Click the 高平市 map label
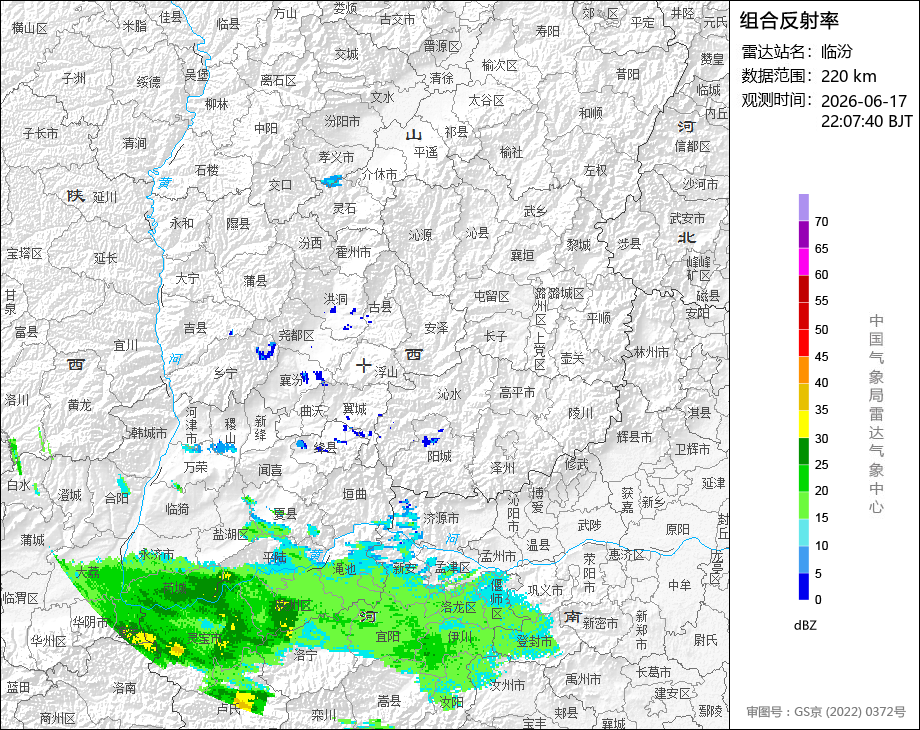 [517, 392]
